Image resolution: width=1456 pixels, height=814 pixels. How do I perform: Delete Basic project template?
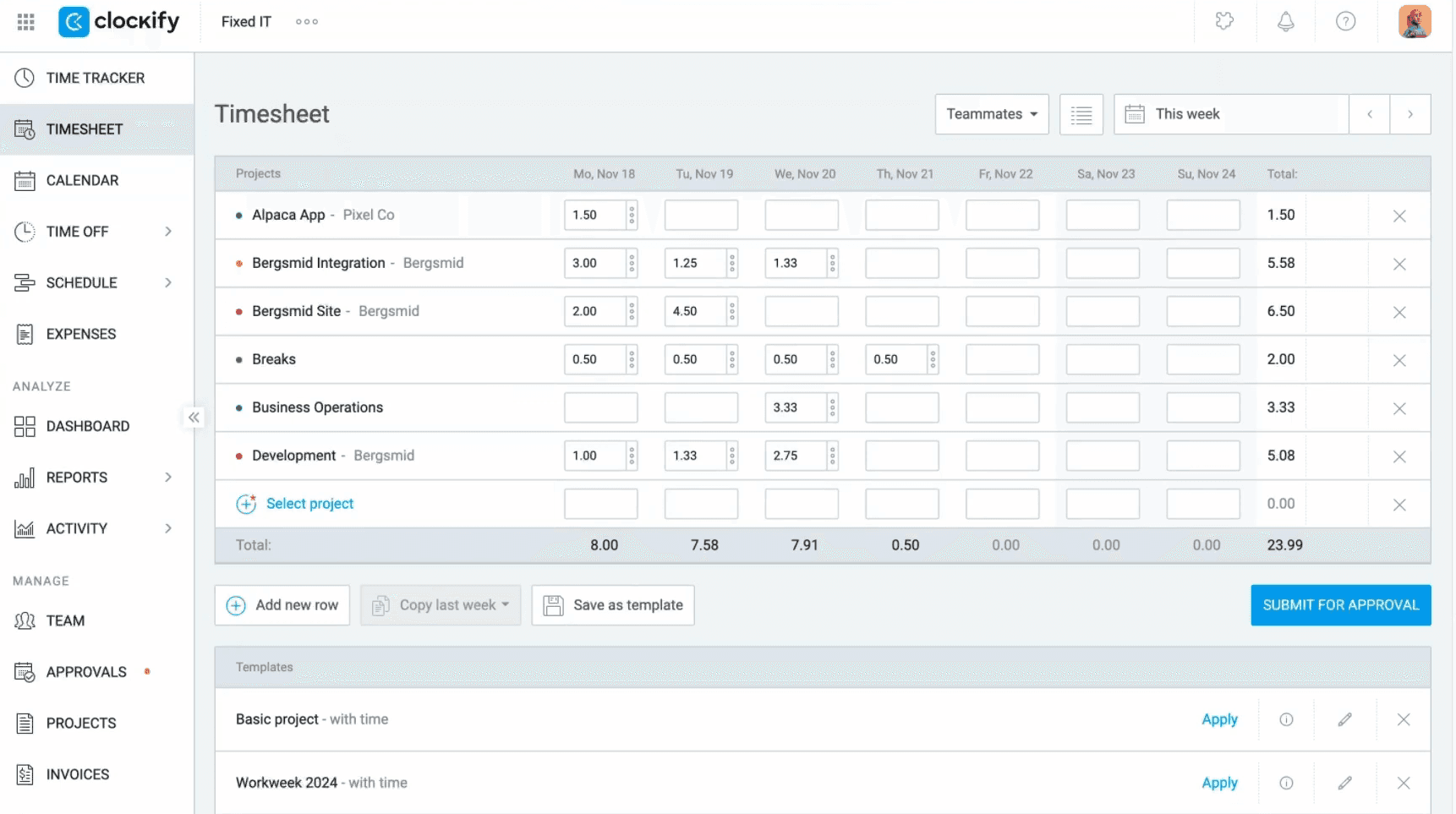point(1404,719)
